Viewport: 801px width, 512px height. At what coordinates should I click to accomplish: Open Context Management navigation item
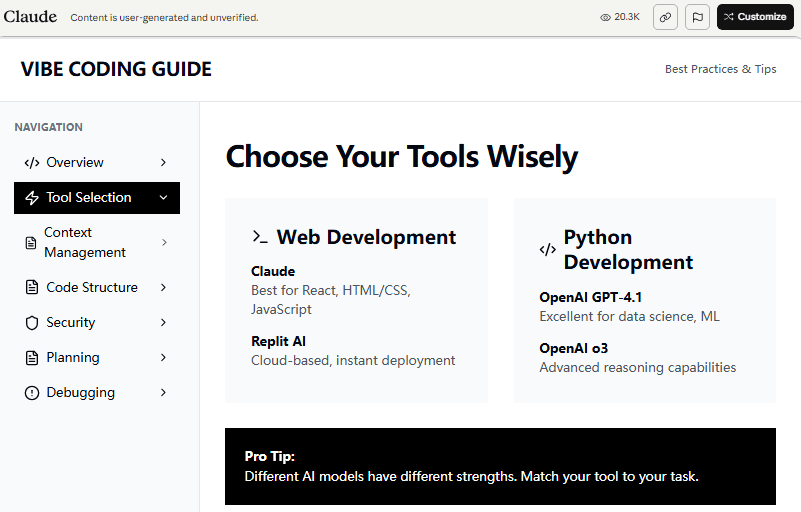coord(97,243)
